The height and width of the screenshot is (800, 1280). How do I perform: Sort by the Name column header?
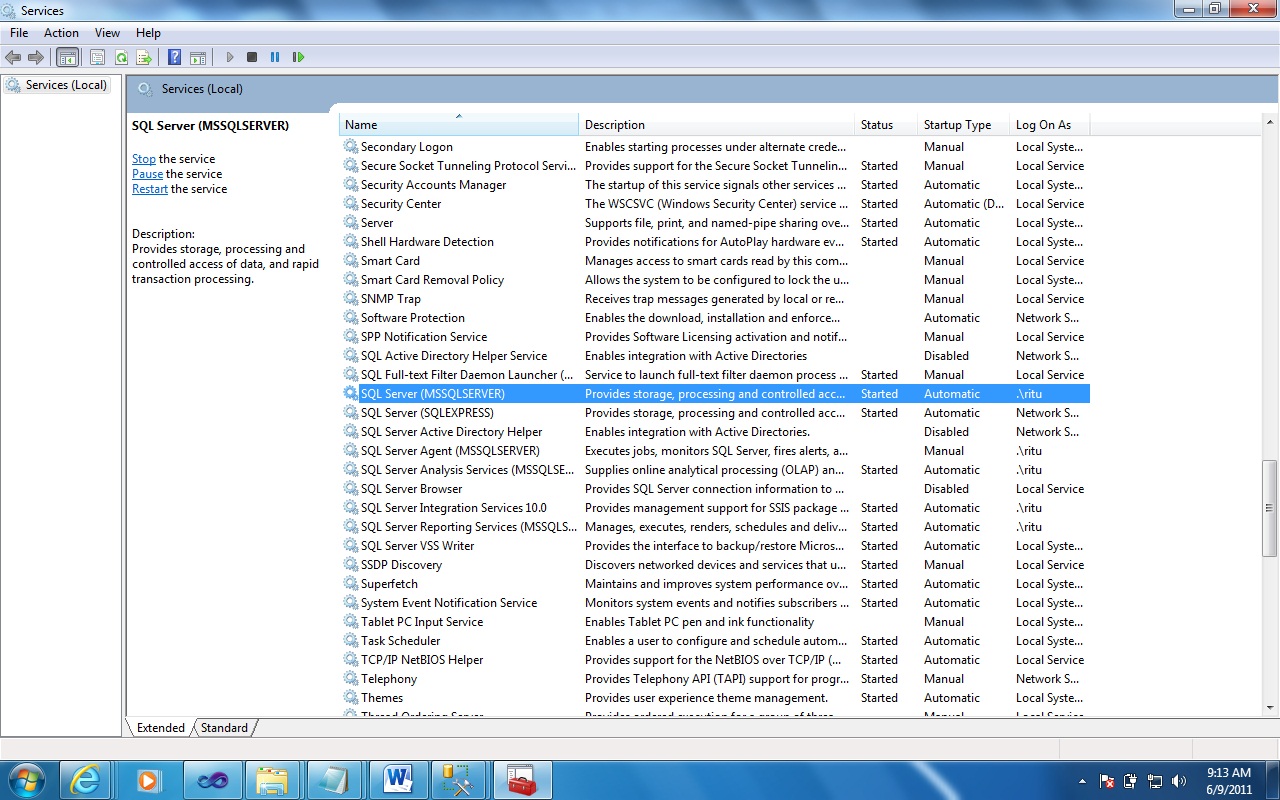(459, 125)
